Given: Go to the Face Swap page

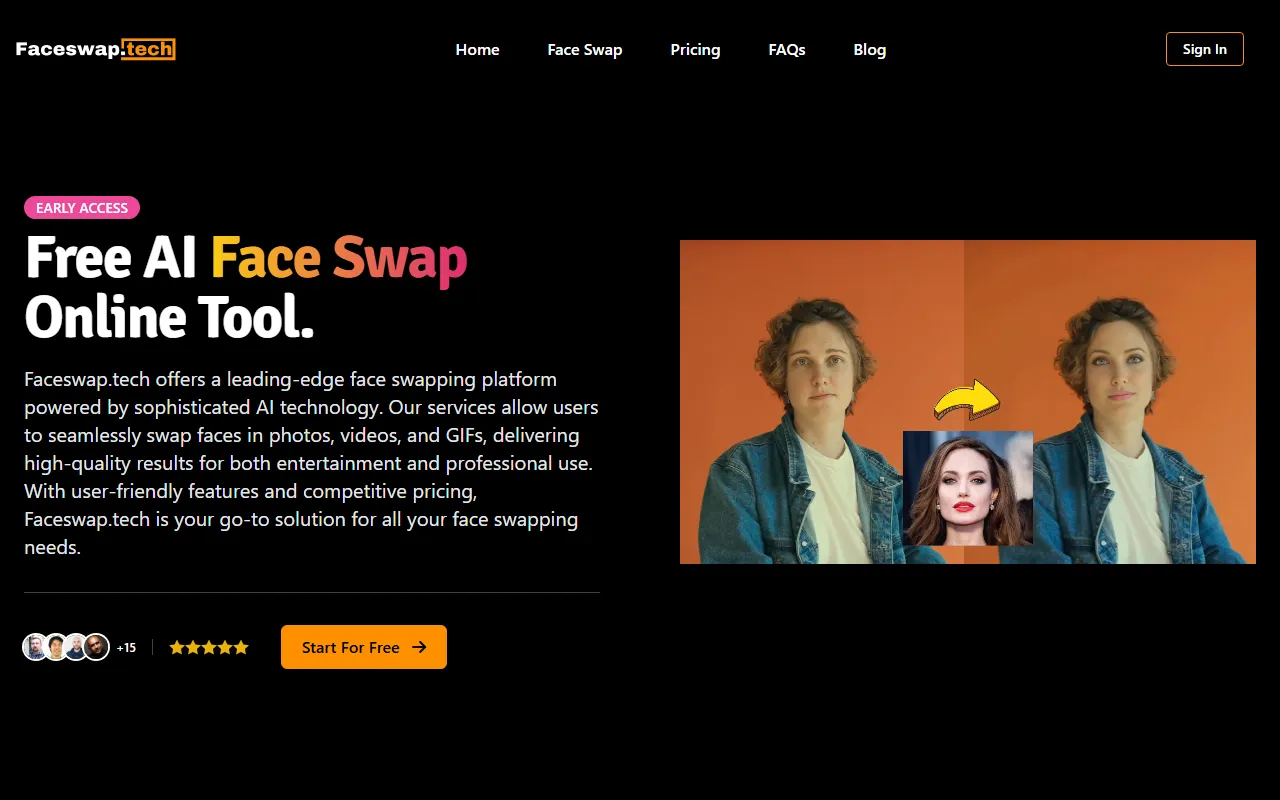Looking at the screenshot, I should (585, 49).
